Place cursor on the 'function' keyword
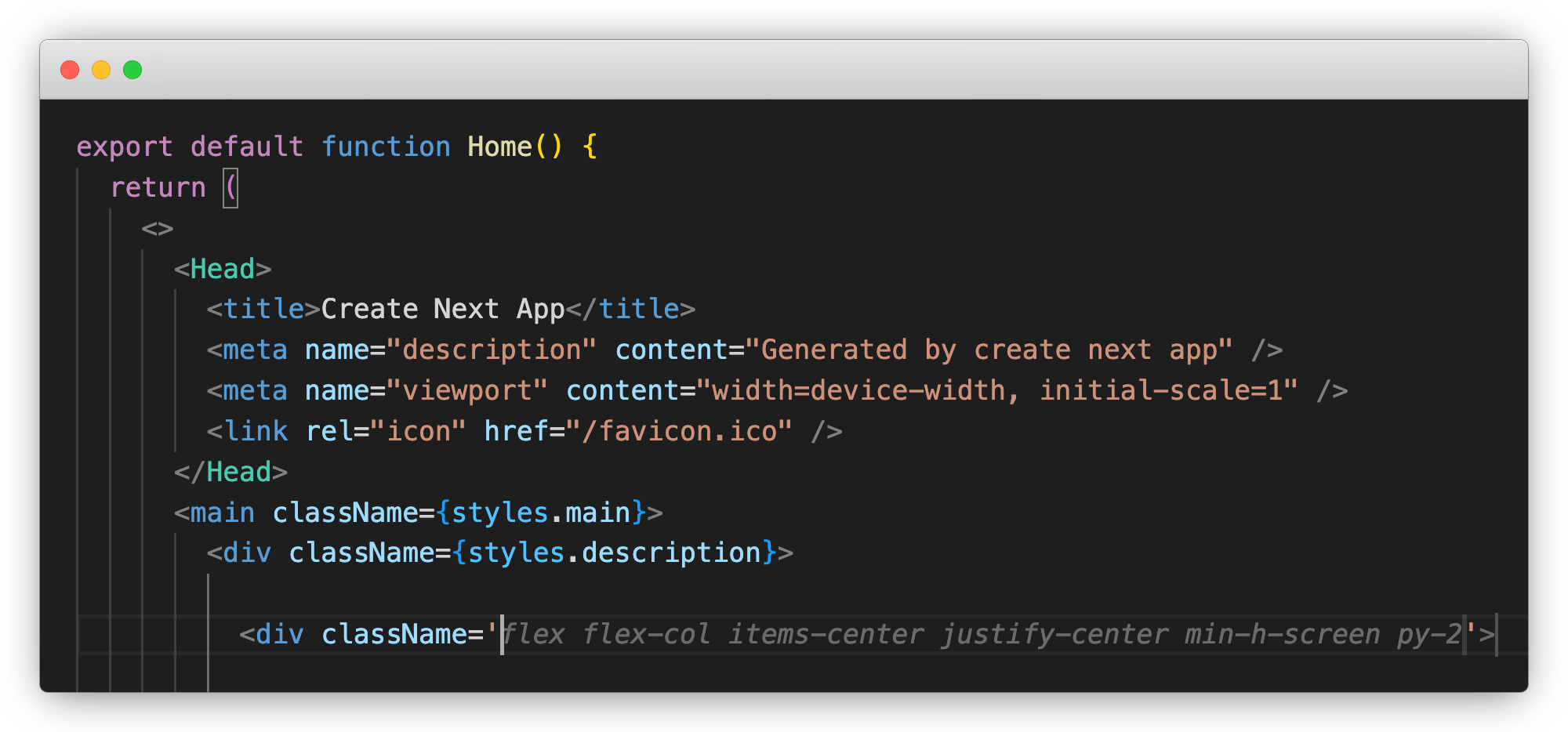Screen dimensions: 1568x732 point(386,147)
